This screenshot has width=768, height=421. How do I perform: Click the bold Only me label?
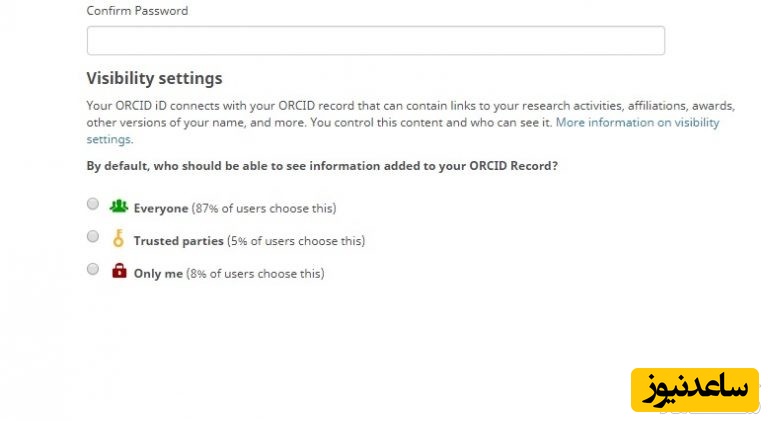tap(158, 274)
